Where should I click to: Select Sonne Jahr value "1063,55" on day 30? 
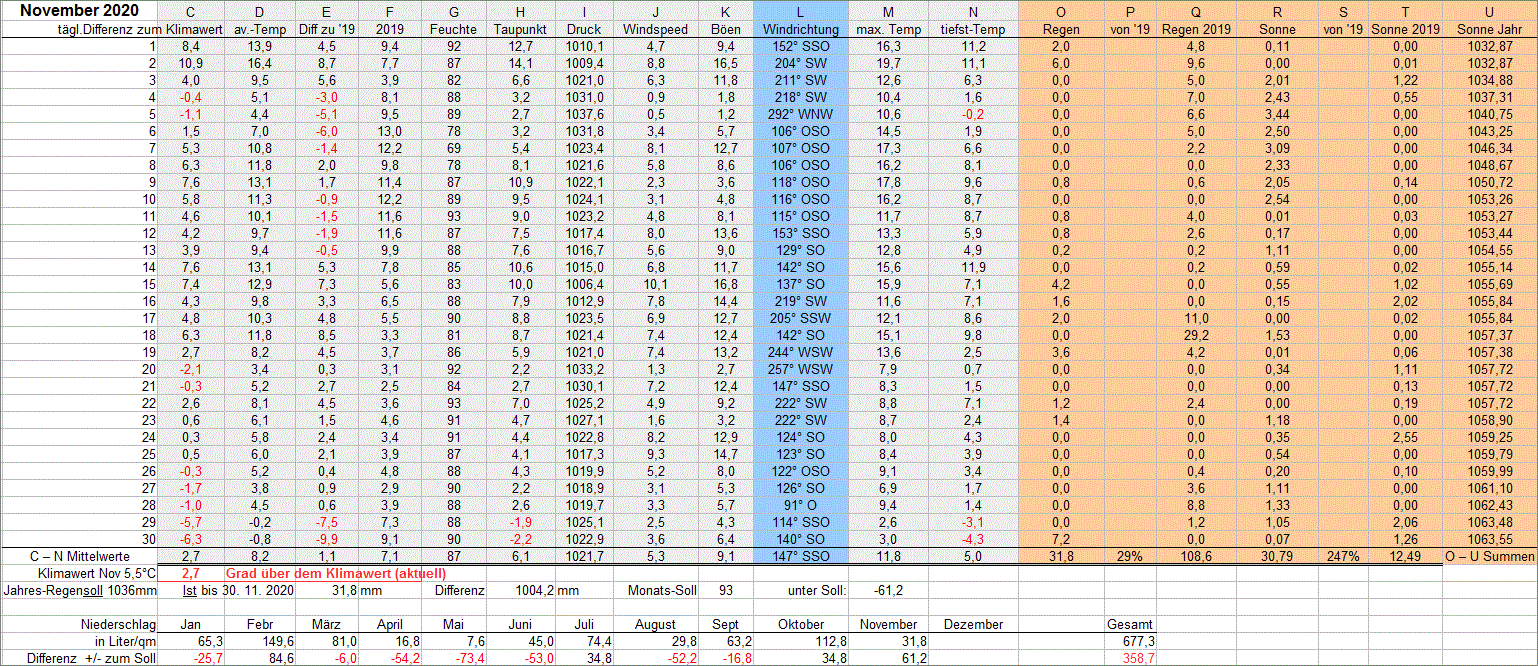pos(1491,539)
